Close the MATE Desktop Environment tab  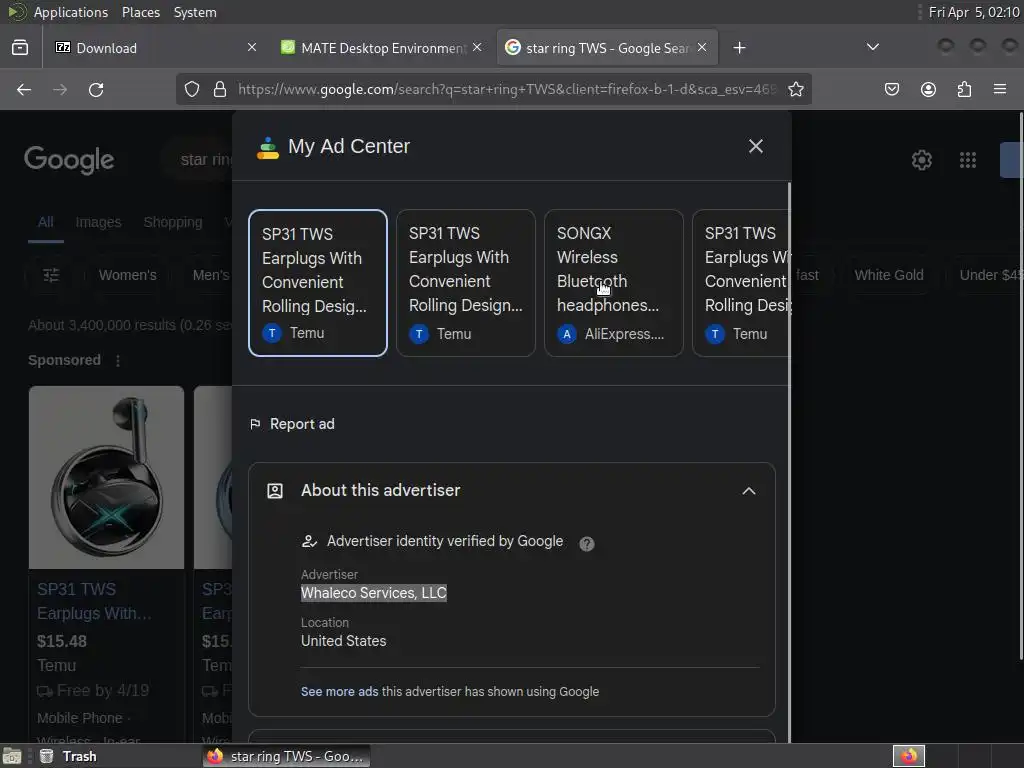coord(477,48)
